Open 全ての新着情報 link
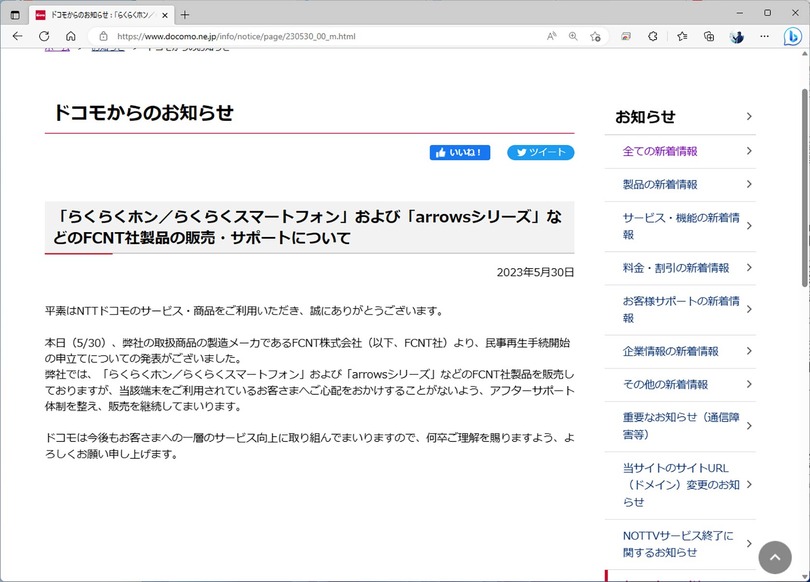 click(660, 151)
